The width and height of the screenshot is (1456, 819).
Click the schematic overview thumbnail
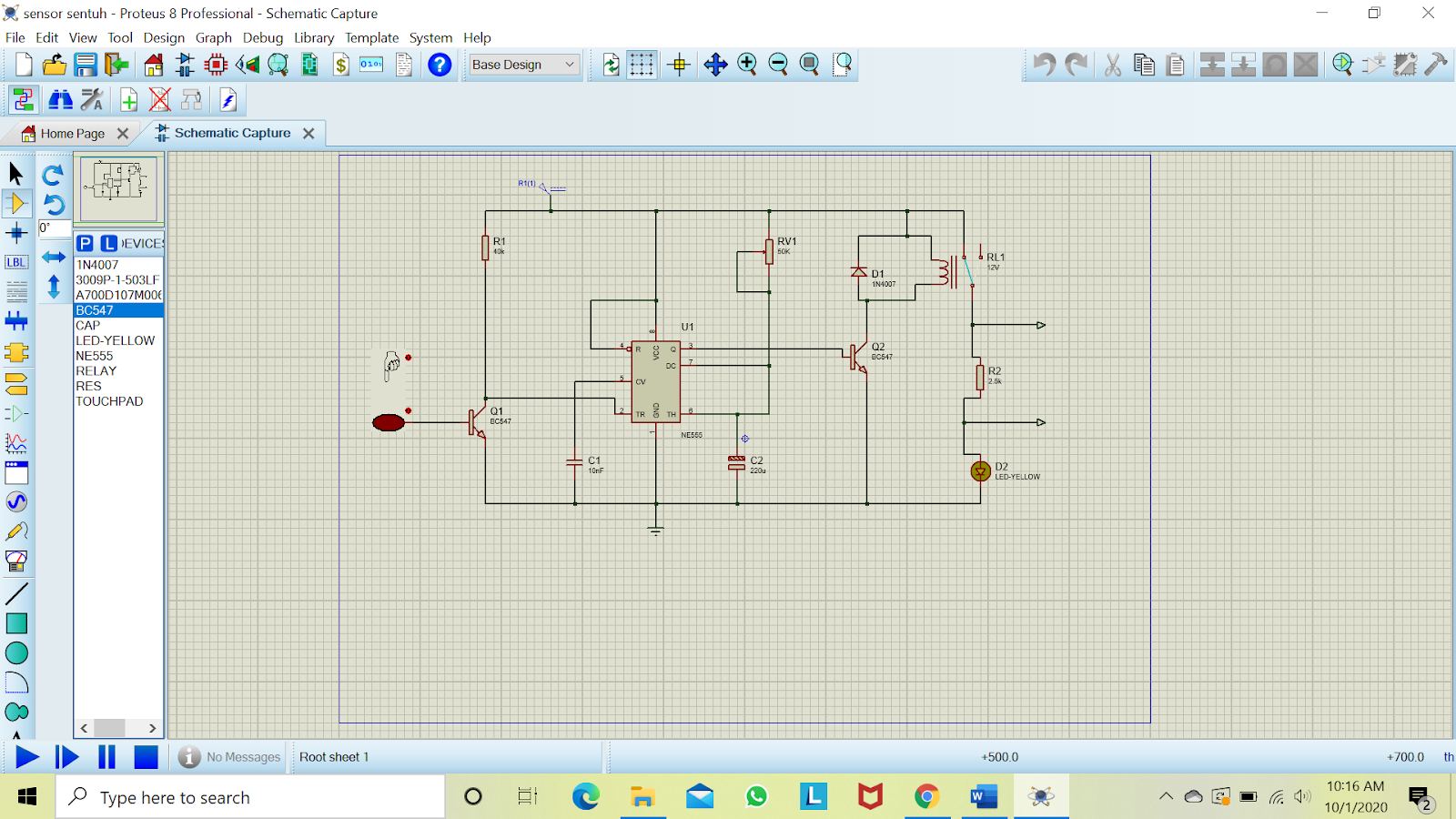coord(119,188)
